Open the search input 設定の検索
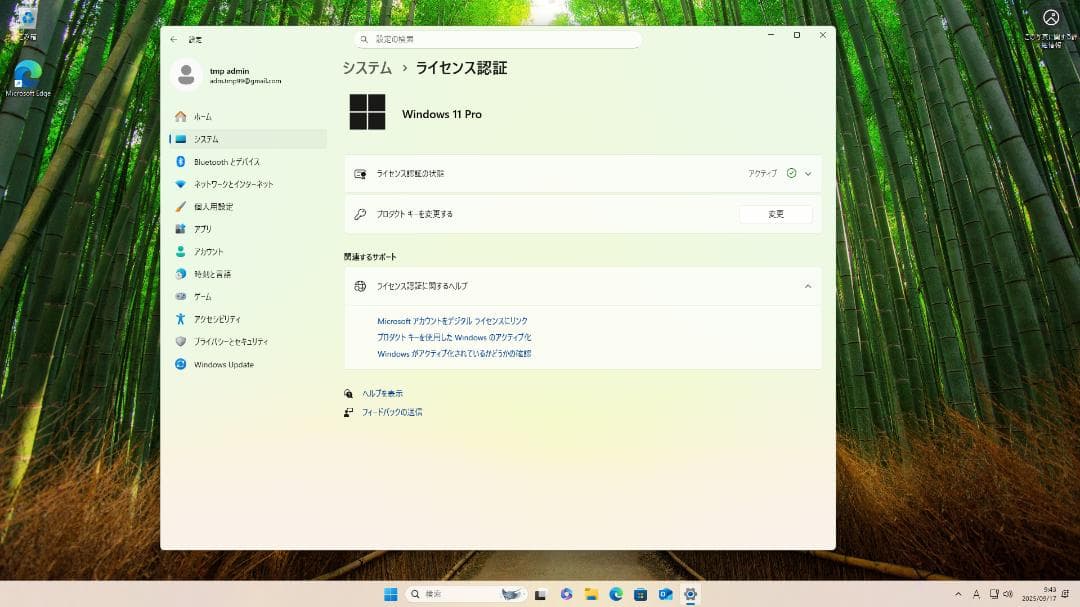Screen dimensions: 1080x607 pyautogui.click(x=498, y=38)
